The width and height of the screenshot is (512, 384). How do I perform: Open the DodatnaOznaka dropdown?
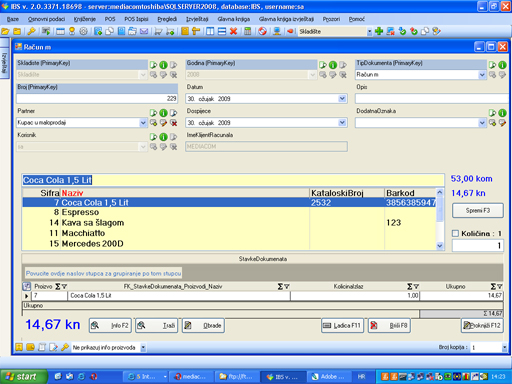tap(482, 123)
